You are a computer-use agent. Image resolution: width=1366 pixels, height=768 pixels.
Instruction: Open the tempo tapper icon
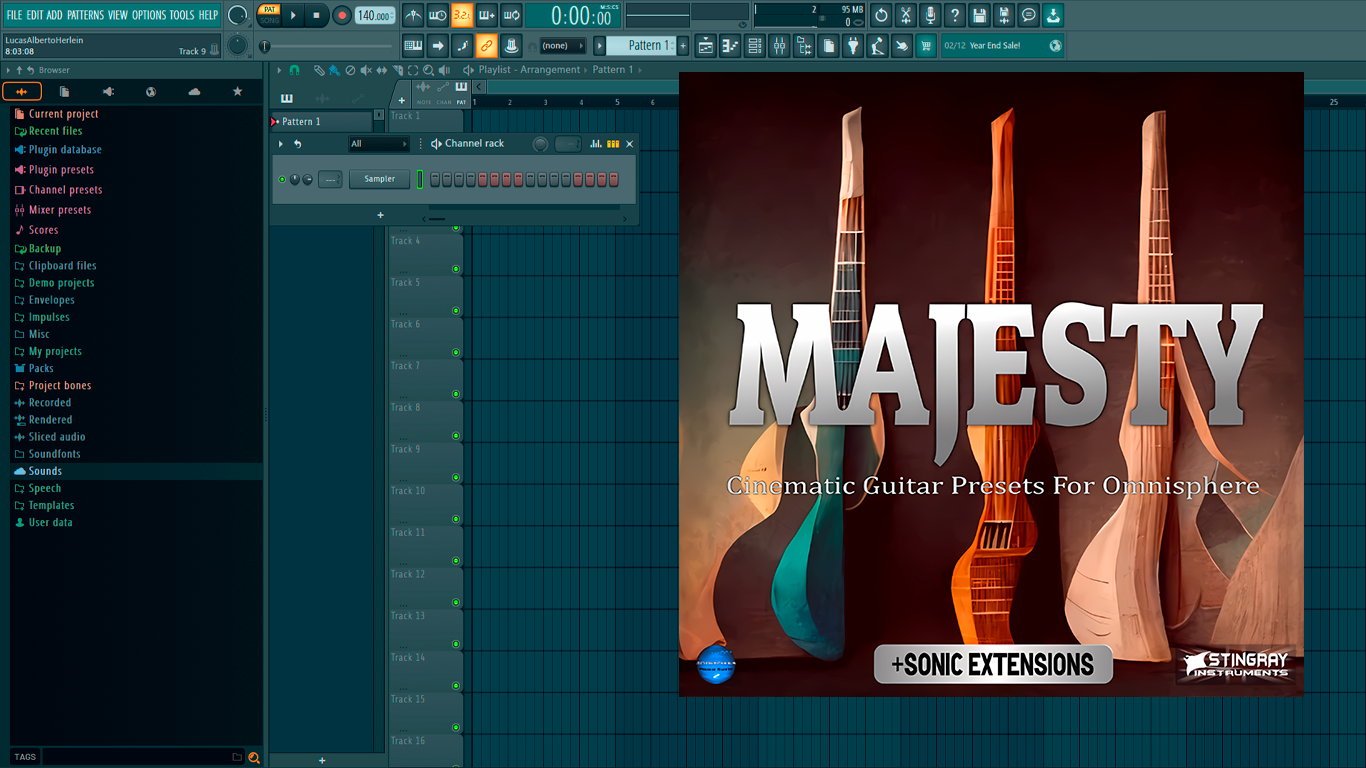(877, 45)
